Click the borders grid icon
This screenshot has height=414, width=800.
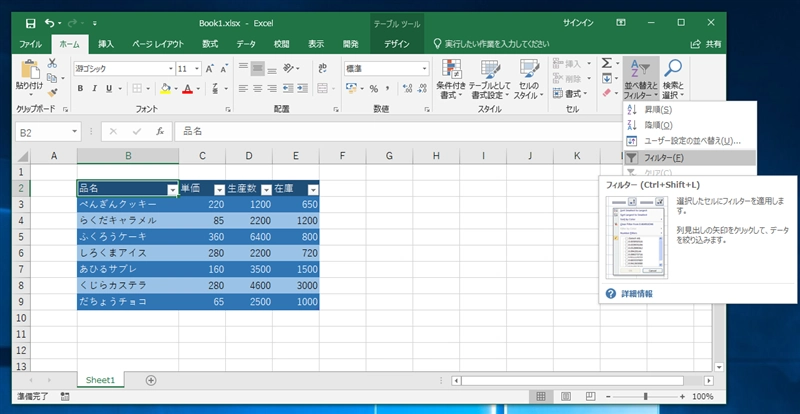[137, 88]
